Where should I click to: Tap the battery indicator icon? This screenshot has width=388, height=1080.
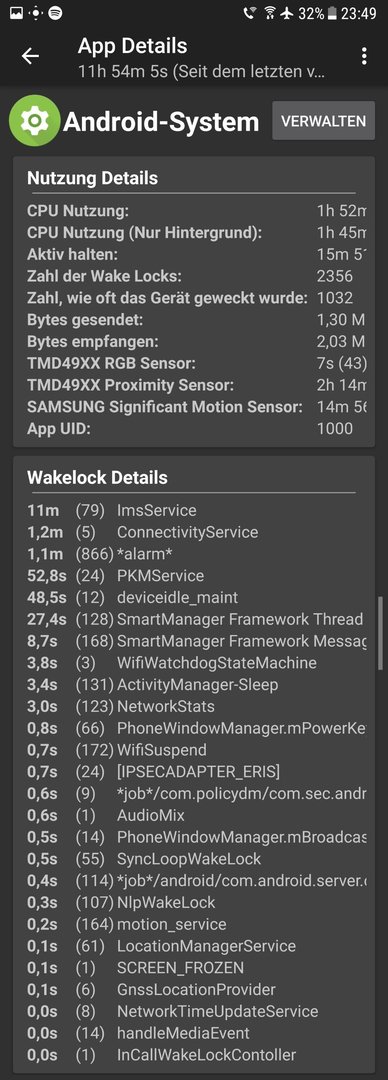click(x=333, y=13)
